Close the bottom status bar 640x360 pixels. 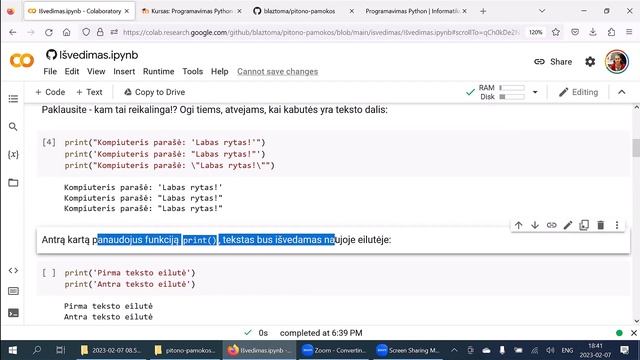633,333
